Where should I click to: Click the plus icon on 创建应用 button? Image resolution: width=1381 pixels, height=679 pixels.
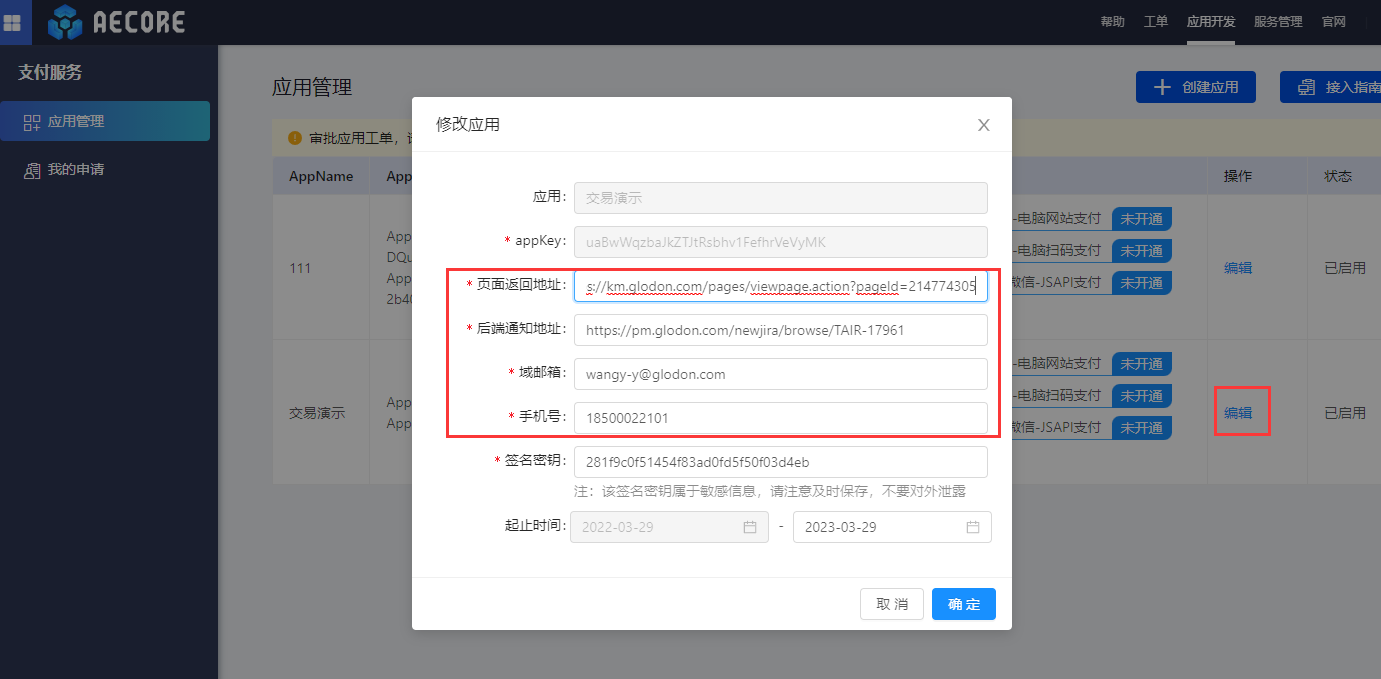(1162, 87)
